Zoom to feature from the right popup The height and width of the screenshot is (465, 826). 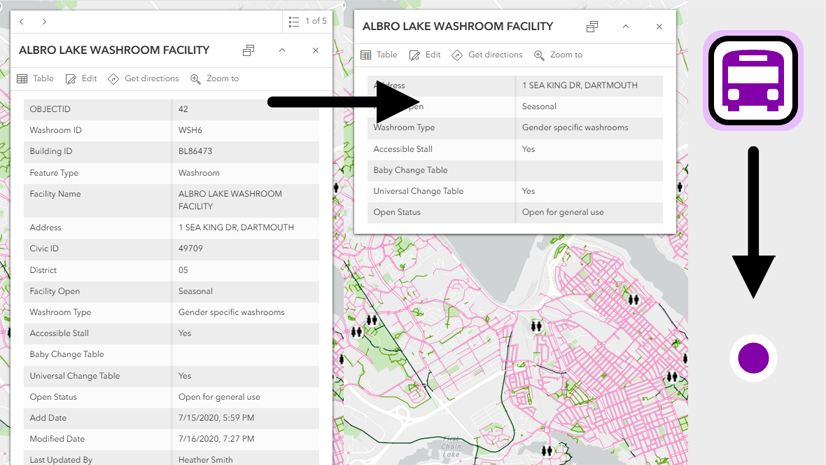coord(558,55)
